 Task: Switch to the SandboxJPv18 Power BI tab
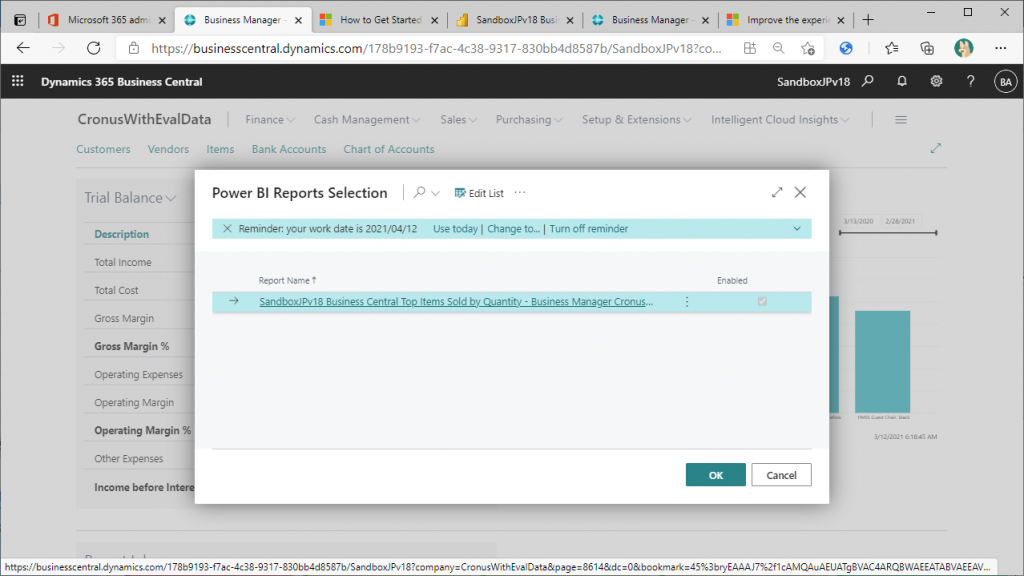[516, 20]
